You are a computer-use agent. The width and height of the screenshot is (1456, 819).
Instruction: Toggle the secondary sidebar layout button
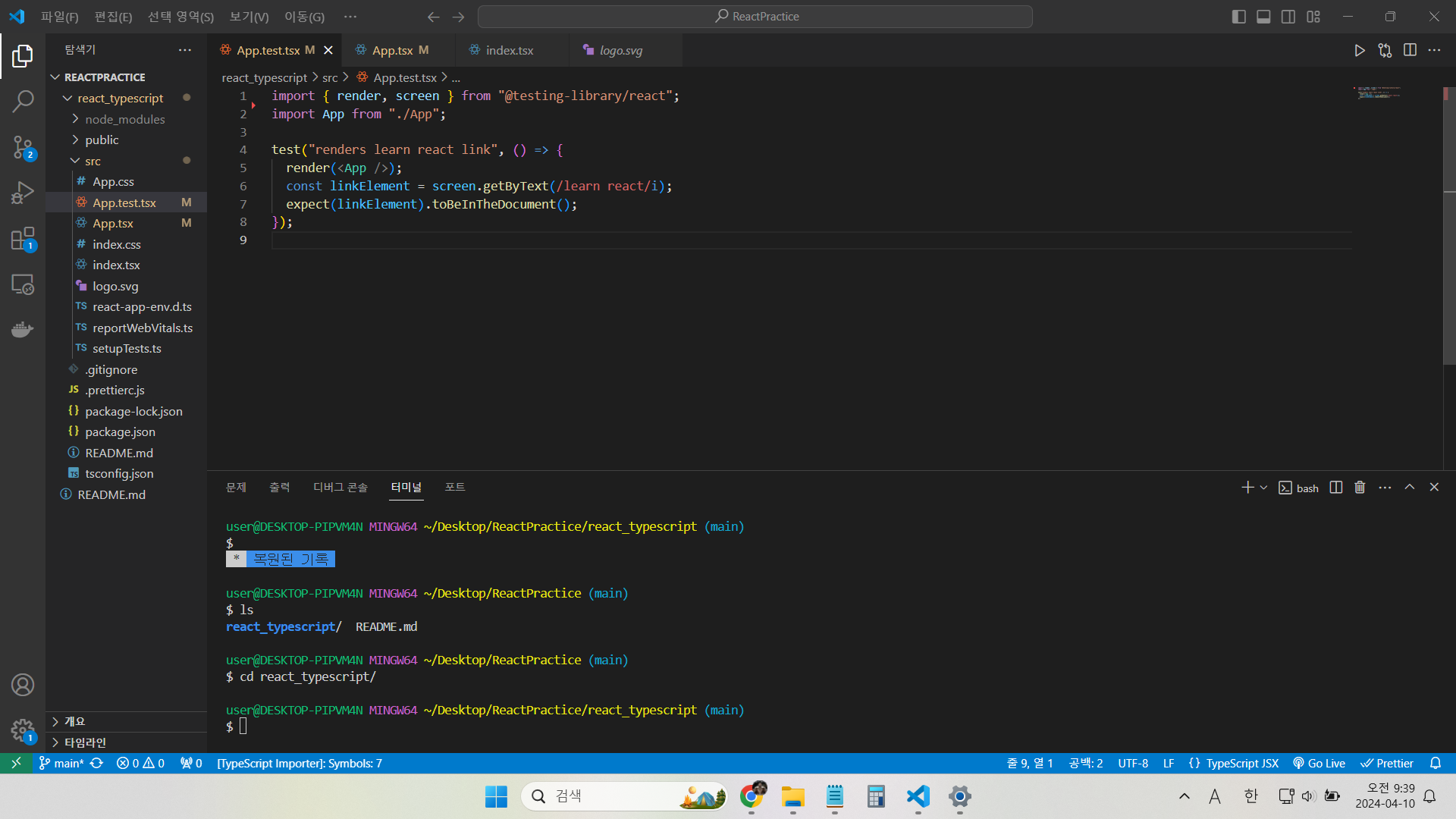(x=1288, y=17)
